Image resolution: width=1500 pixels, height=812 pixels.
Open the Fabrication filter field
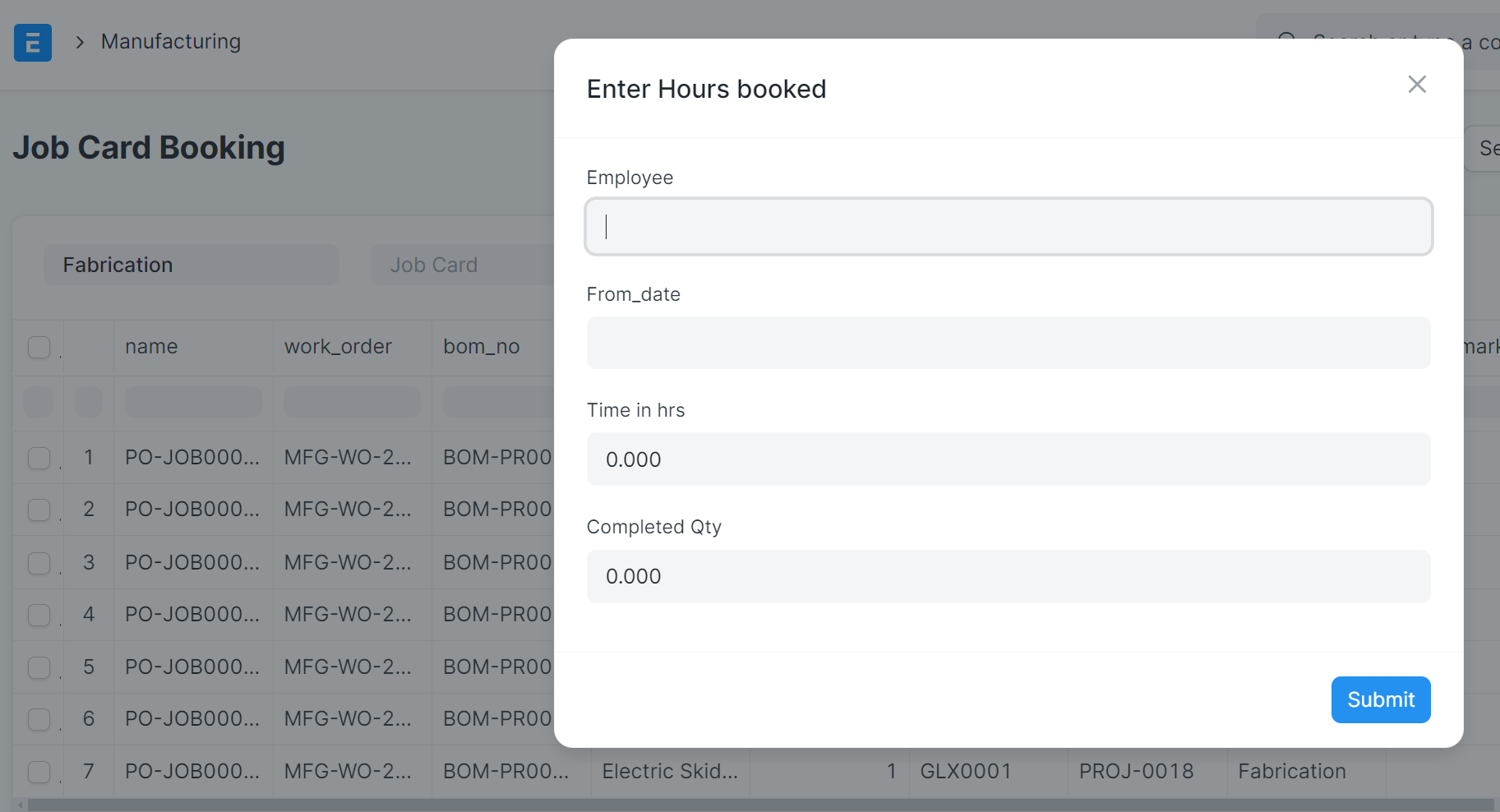pos(192,265)
